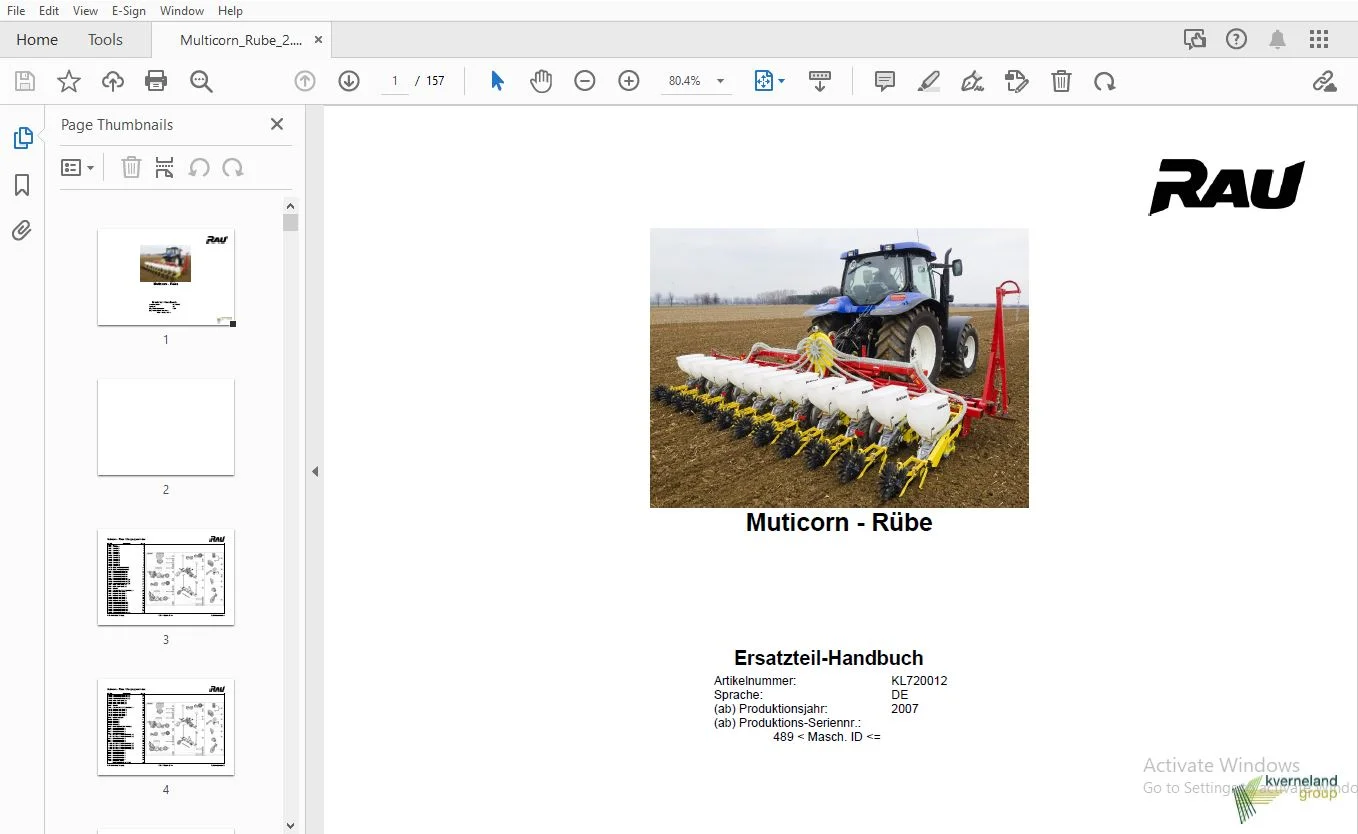Open the apps grid launcher
The width and height of the screenshot is (1358, 834).
1319,40
